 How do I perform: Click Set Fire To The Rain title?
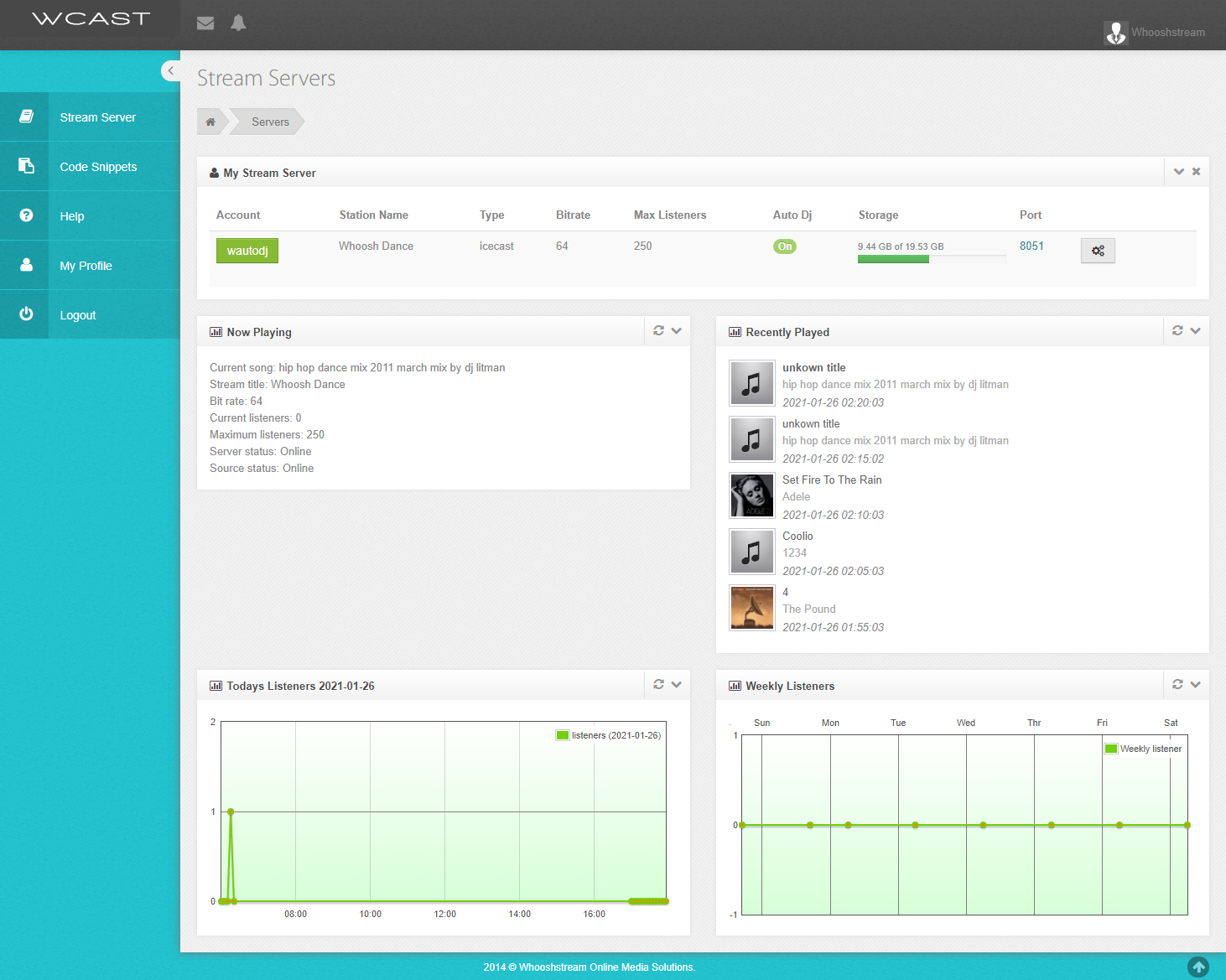[x=832, y=480]
